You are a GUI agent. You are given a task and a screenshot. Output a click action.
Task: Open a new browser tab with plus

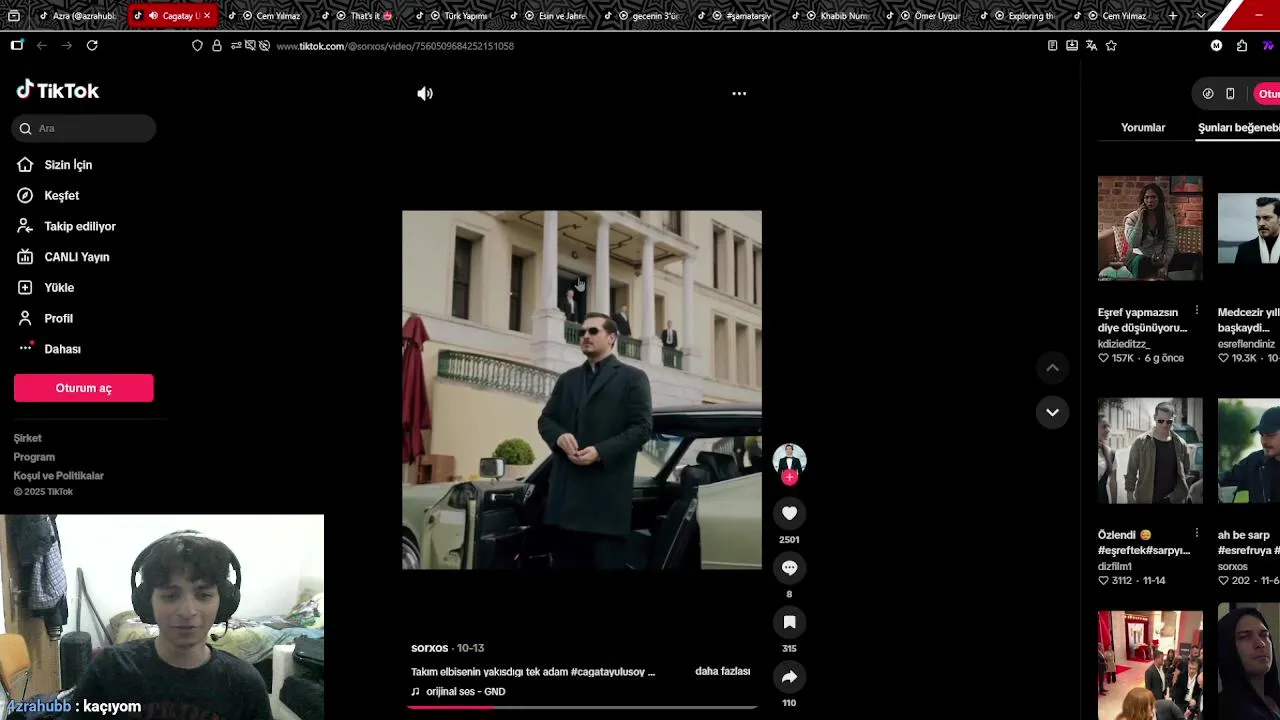coord(1173,16)
